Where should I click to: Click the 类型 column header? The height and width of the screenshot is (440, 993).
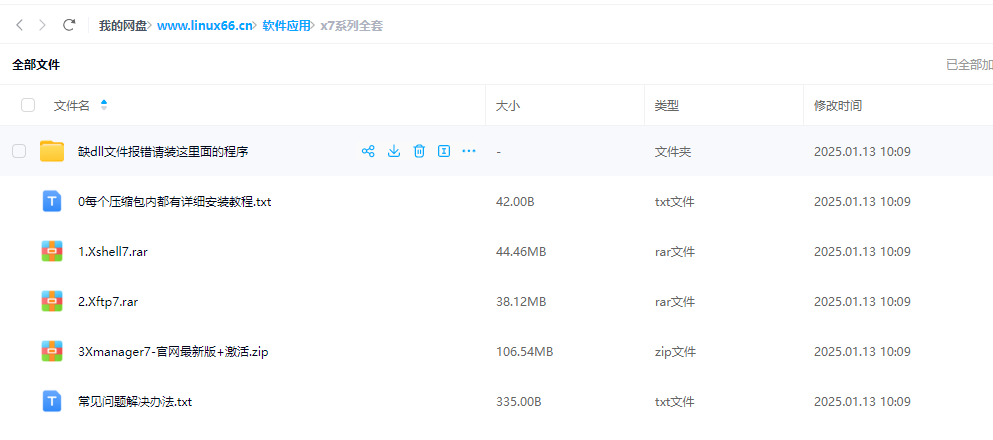pyautogui.click(x=667, y=106)
